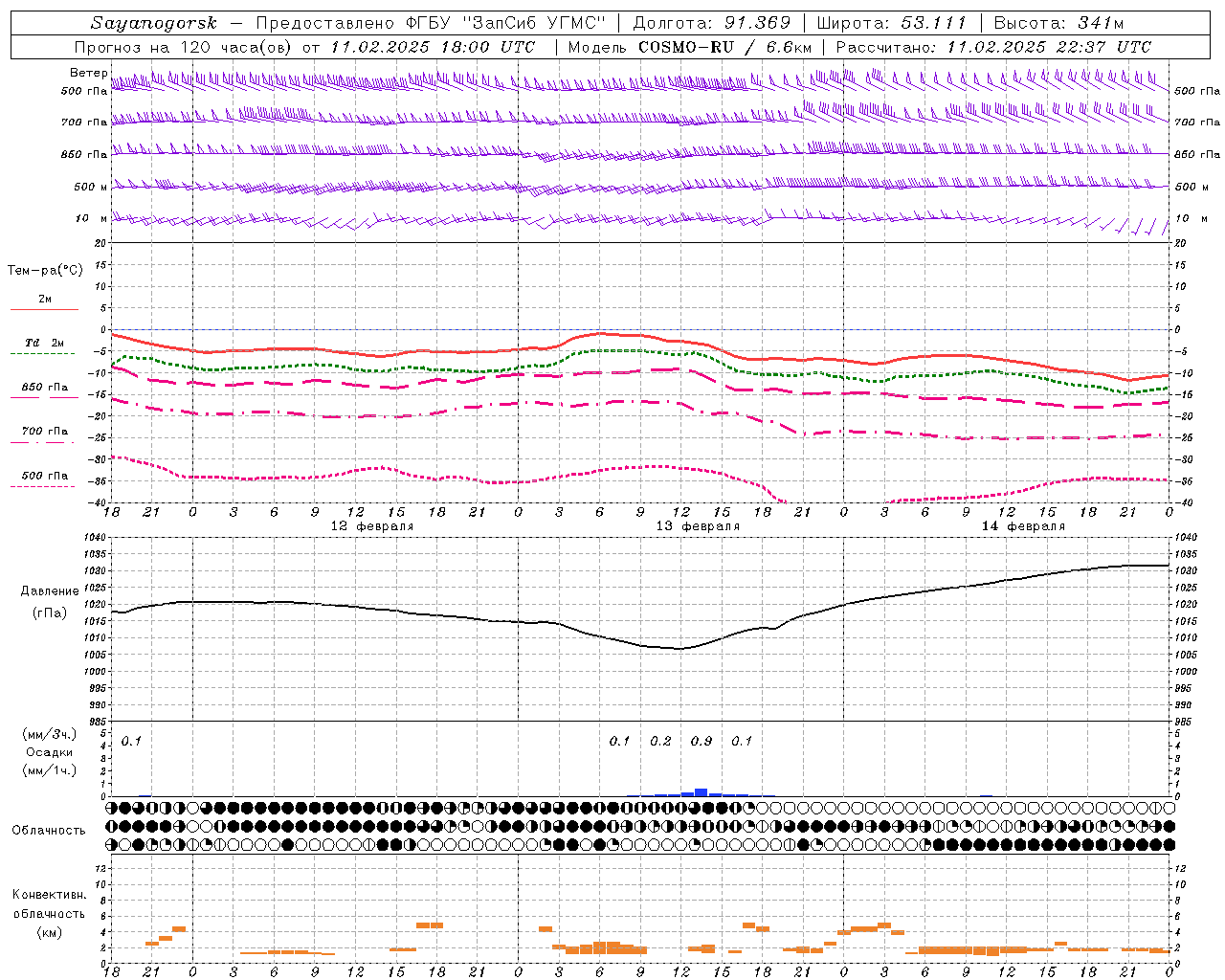Click the '500 гПа' temperature legend entry
Image resolution: width=1225 pixels, height=980 pixels.
(44, 476)
